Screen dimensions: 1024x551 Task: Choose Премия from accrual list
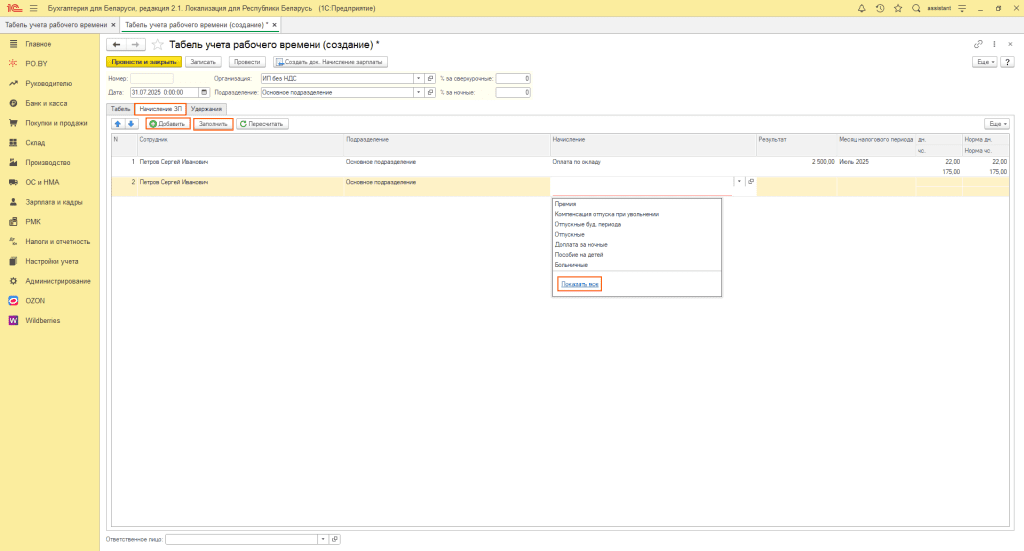tap(566, 204)
